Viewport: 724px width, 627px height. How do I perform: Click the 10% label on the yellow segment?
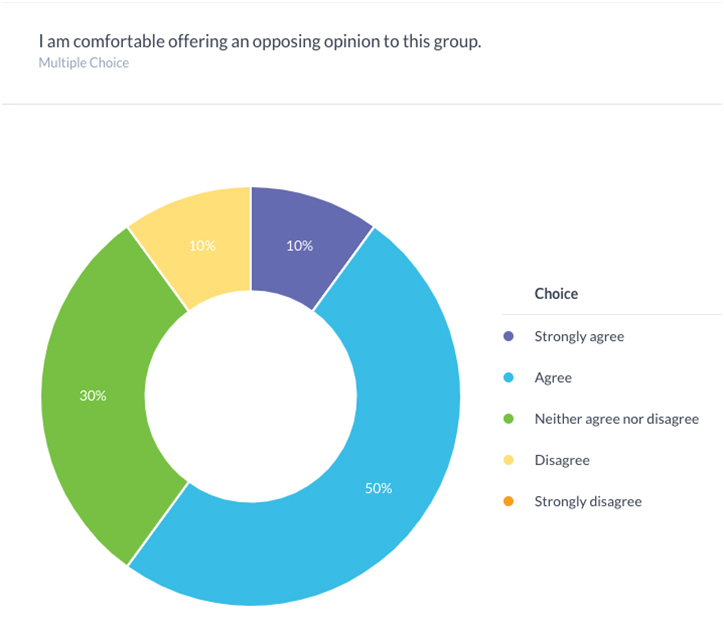(x=202, y=246)
